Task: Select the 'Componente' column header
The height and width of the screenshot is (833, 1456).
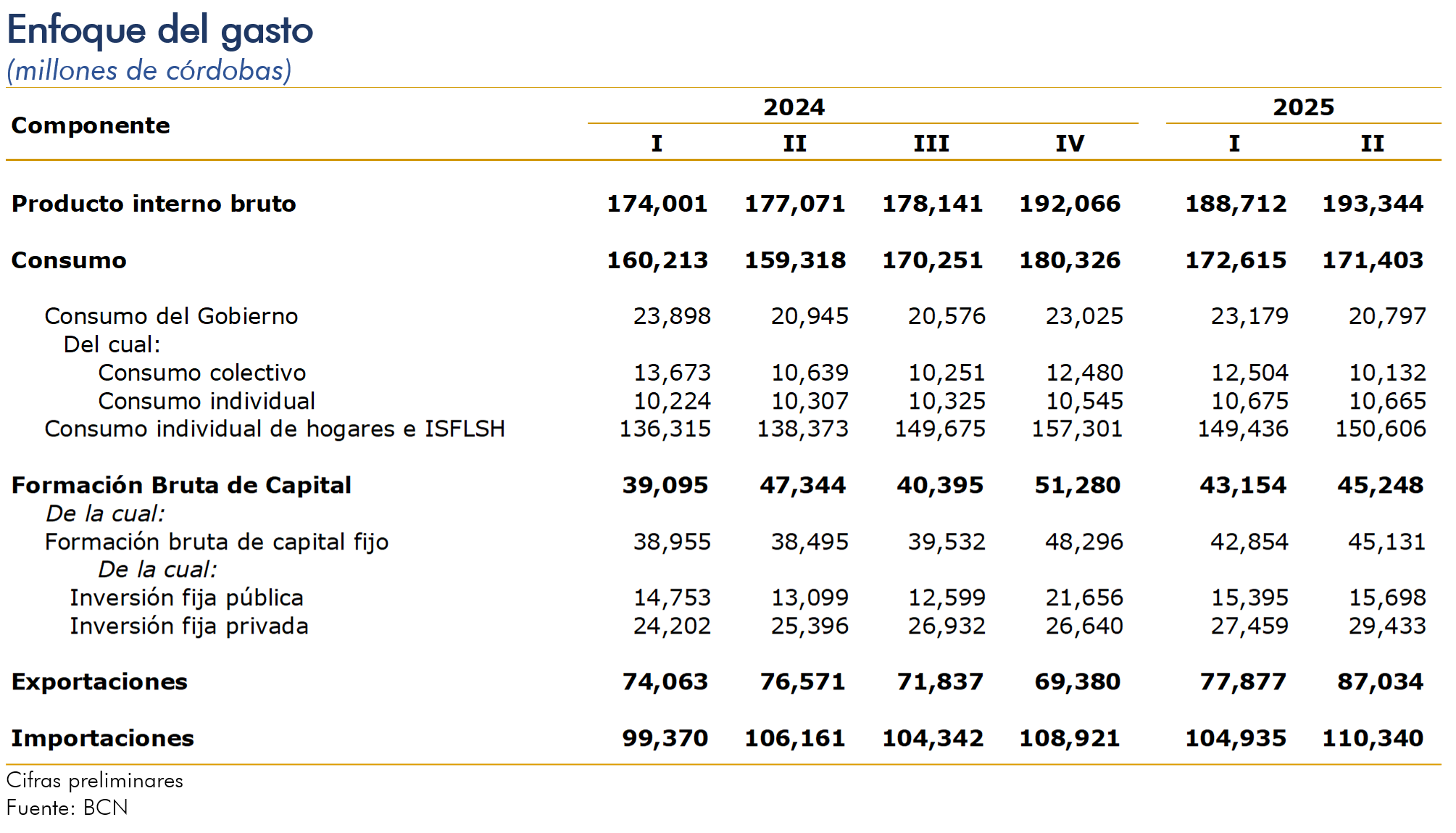Action: pyautogui.click(x=91, y=125)
